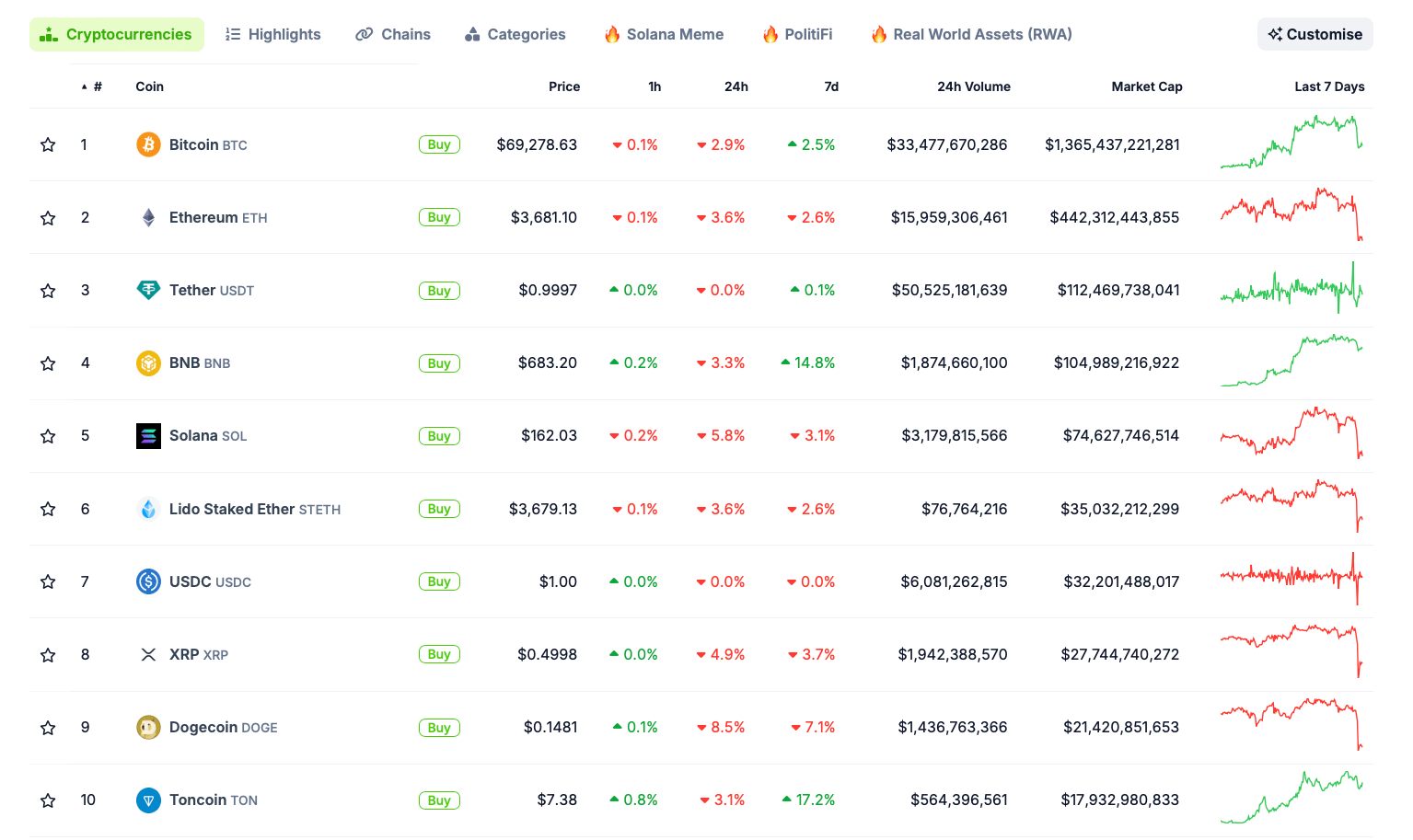
Task: Click the USDC coin logo icon
Action: click(x=148, y=581)
